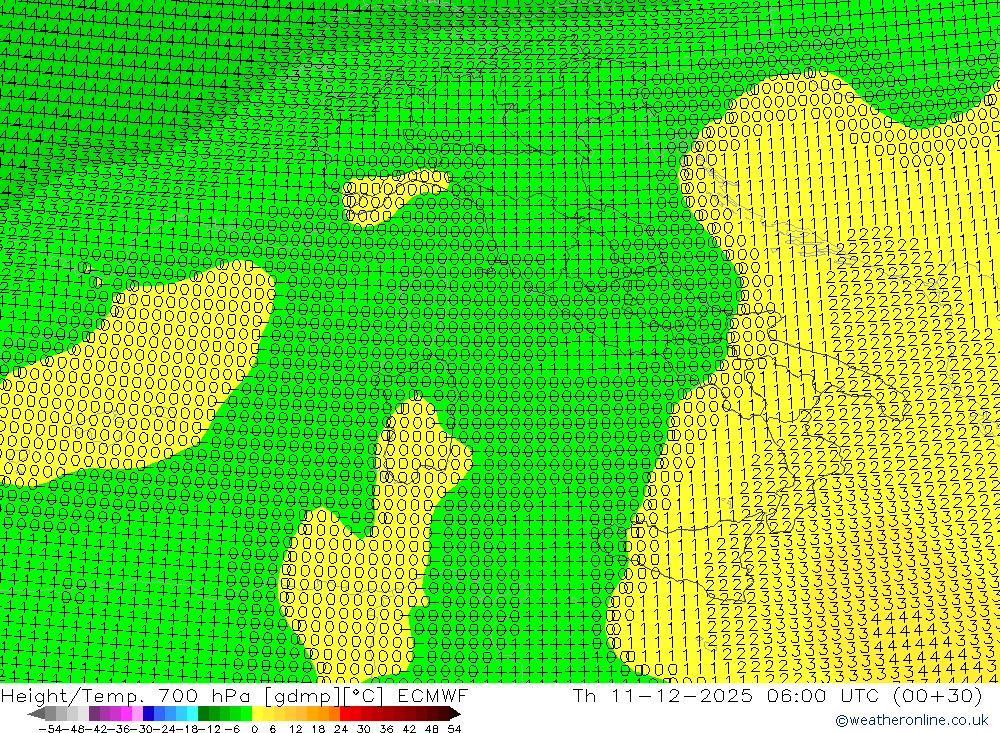Click the legend value 54
1000x733 pixels.
point(454,729)
